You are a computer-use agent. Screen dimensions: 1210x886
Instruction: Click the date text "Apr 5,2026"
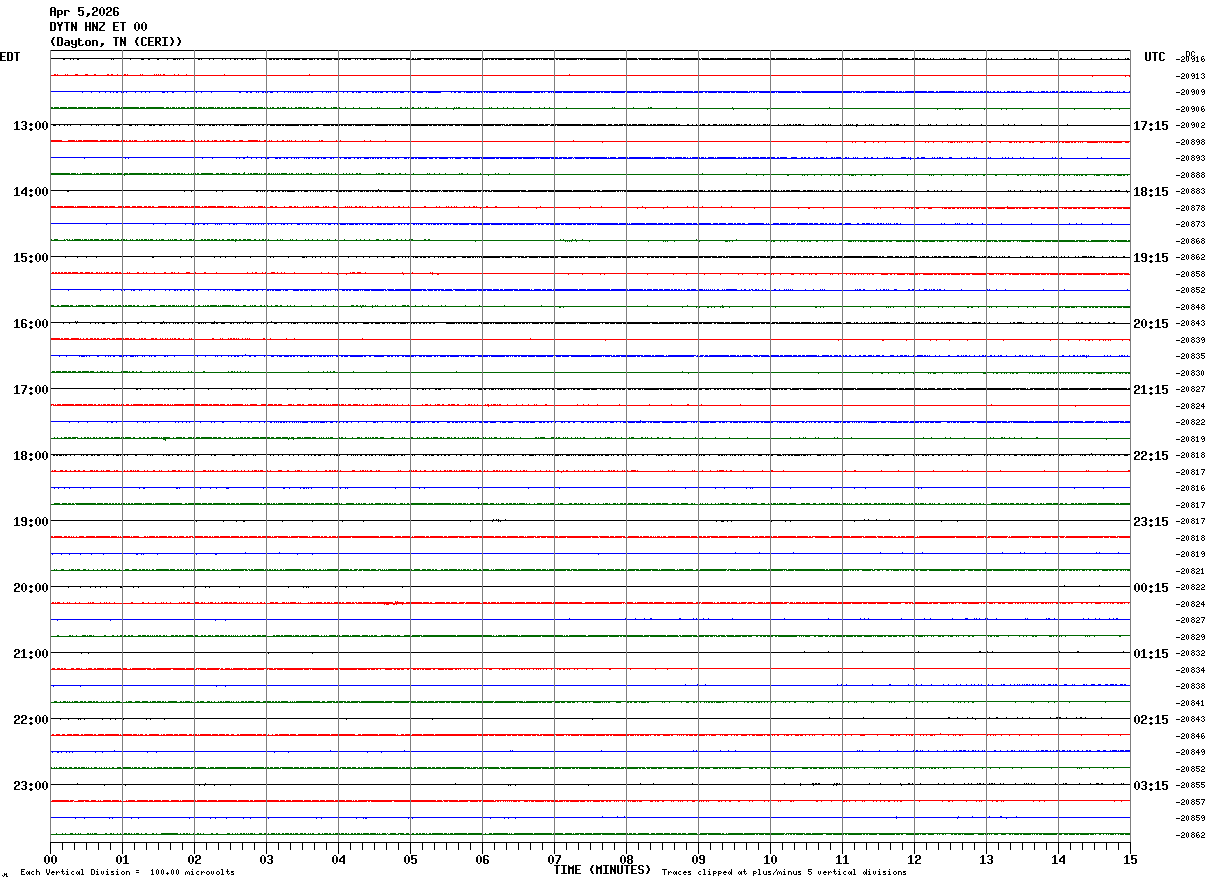(x=84, y=12)
